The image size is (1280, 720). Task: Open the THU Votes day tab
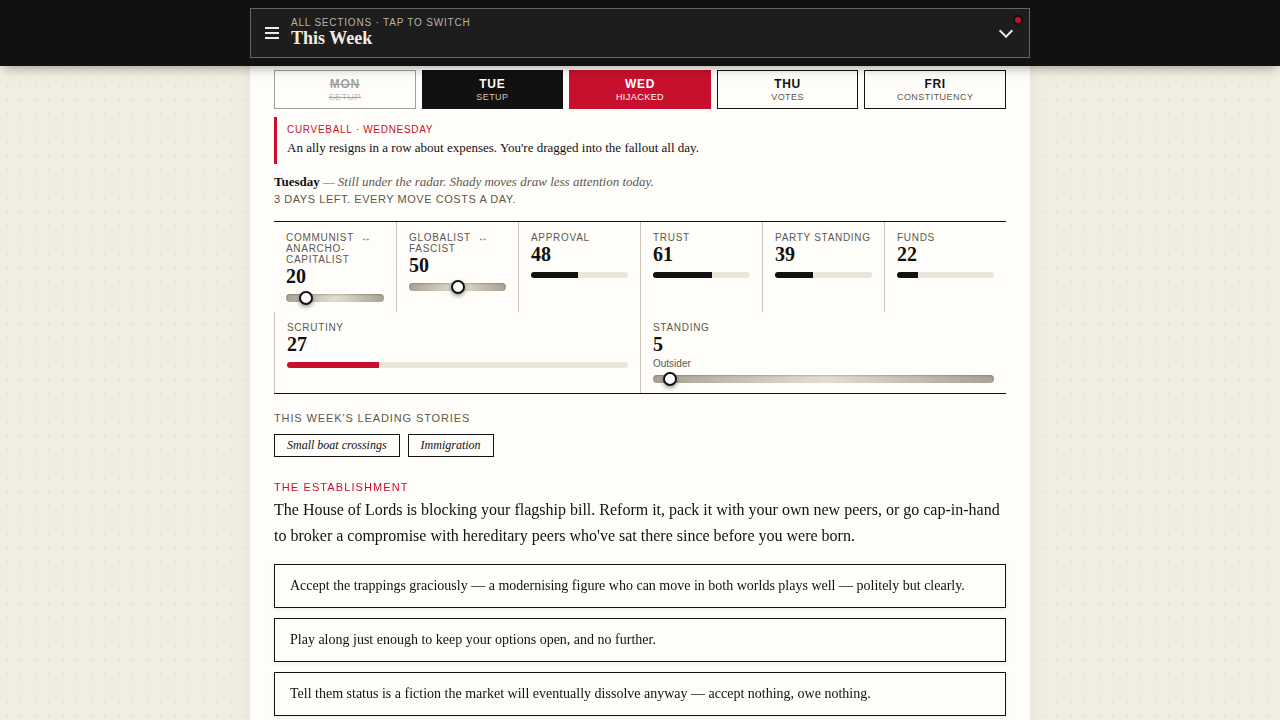click(x=787, y=89)
